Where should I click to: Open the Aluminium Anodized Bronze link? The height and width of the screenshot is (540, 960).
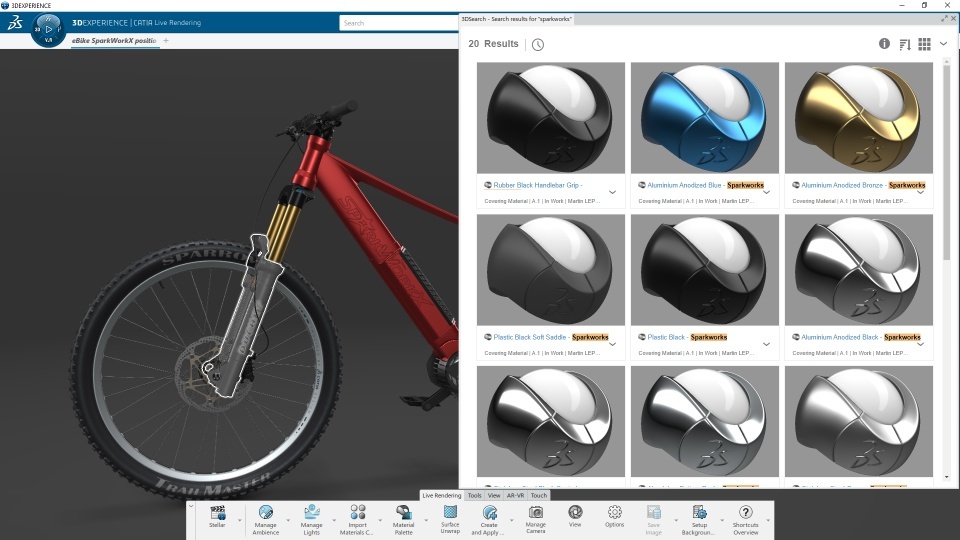pyautogui.click(x=842, y=185)
